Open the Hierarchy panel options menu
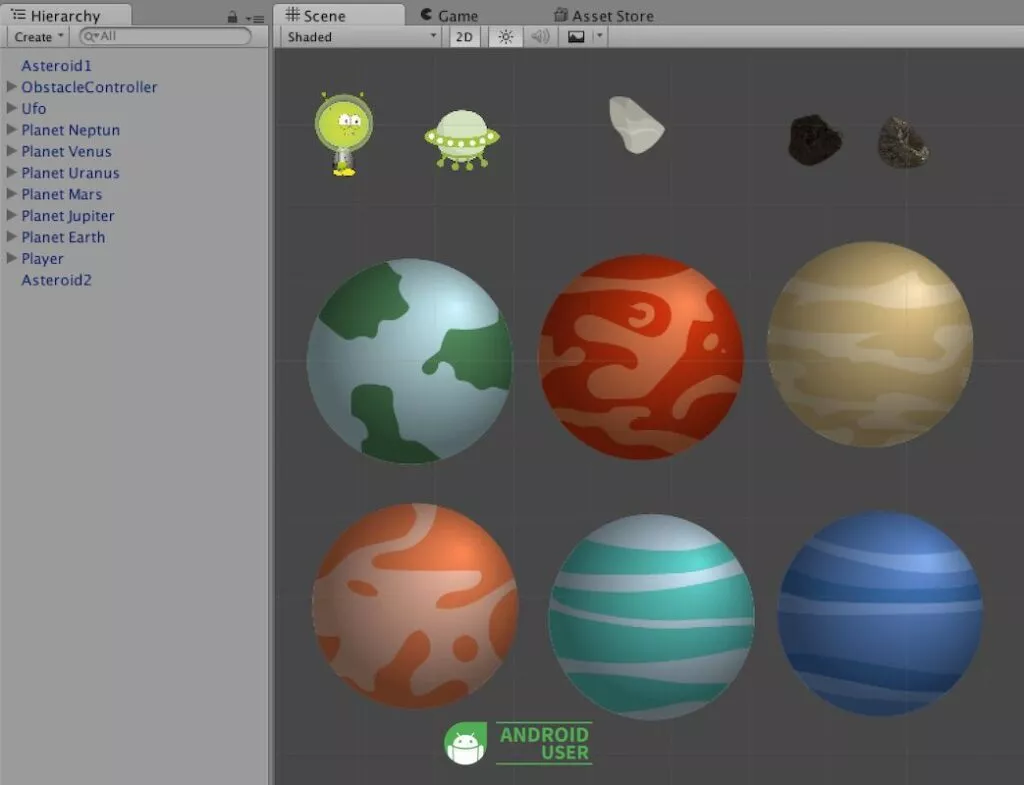Screen dimensions: 1024x785 click(x=255, y=19)
